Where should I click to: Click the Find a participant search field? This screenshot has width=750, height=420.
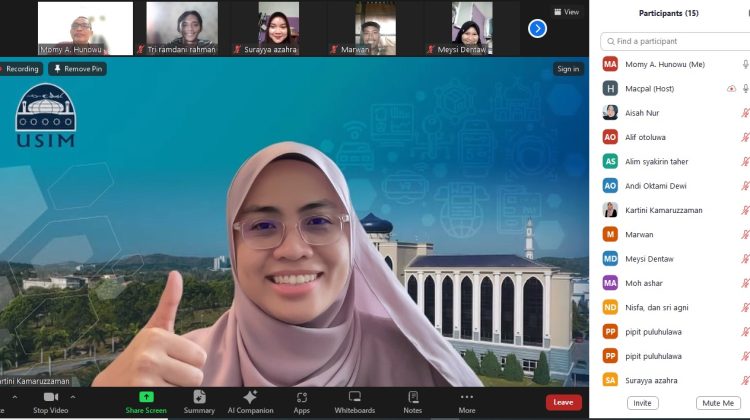click(675, 41)
